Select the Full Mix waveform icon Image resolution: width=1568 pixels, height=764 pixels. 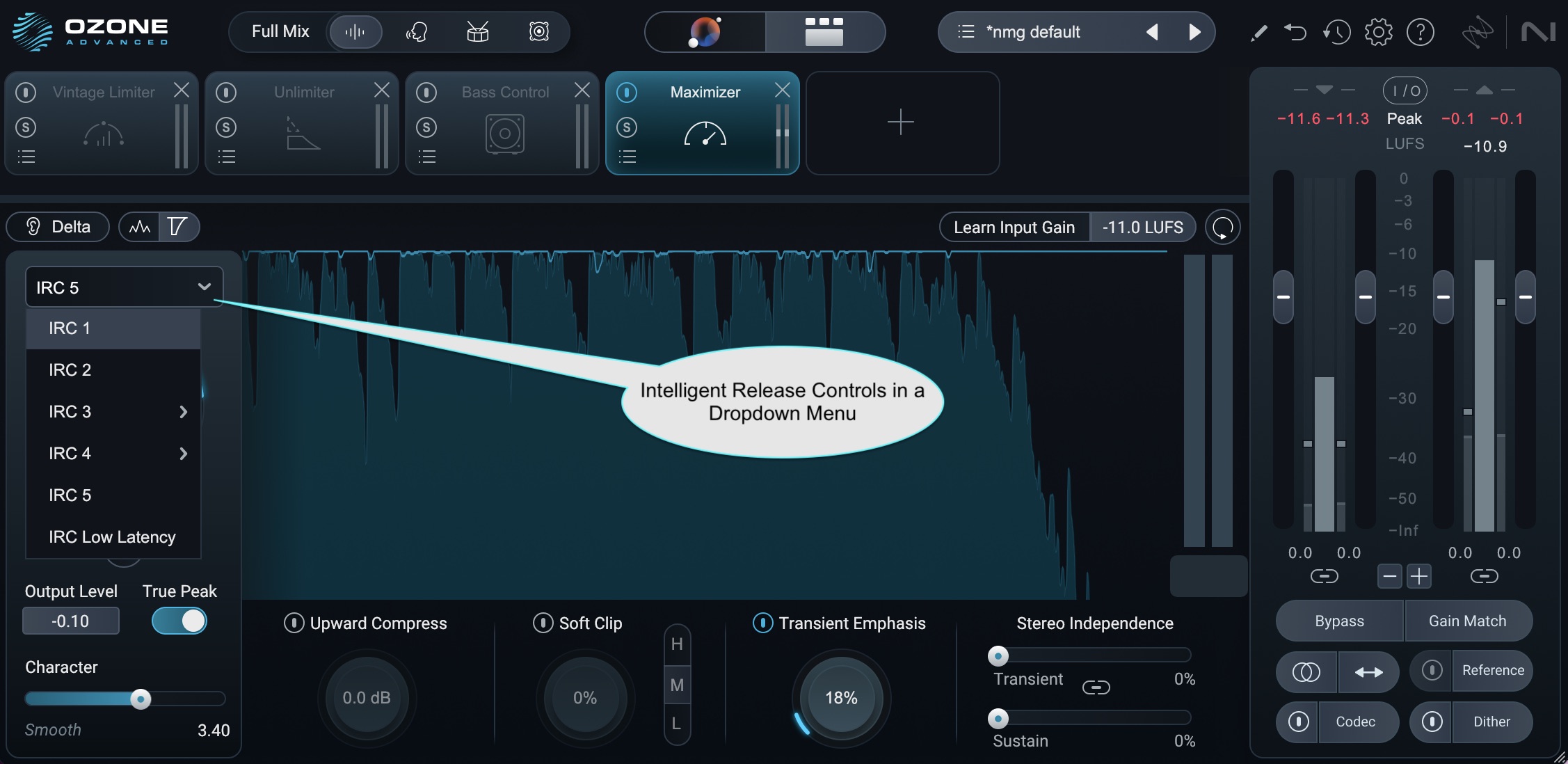coord(355,32)
